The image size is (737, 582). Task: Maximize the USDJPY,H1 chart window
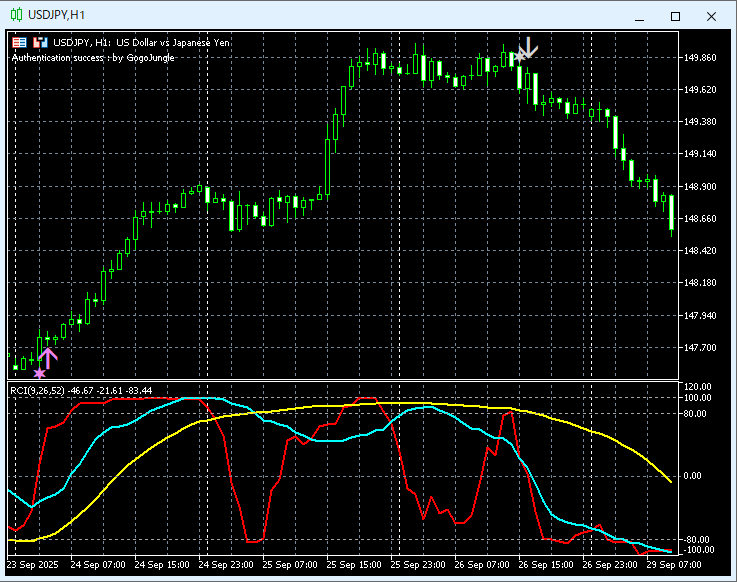point(675,16)
